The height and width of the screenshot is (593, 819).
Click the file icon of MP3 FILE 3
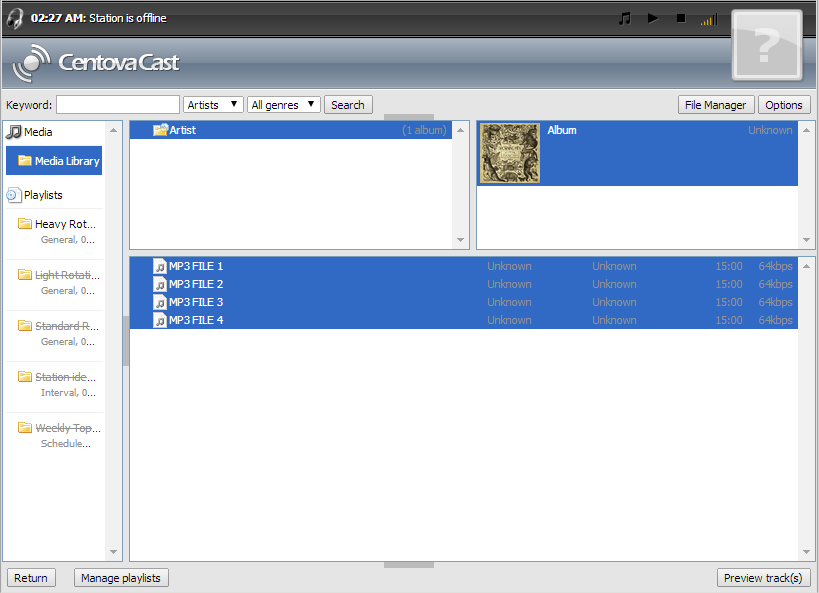[x=160, y=303]
